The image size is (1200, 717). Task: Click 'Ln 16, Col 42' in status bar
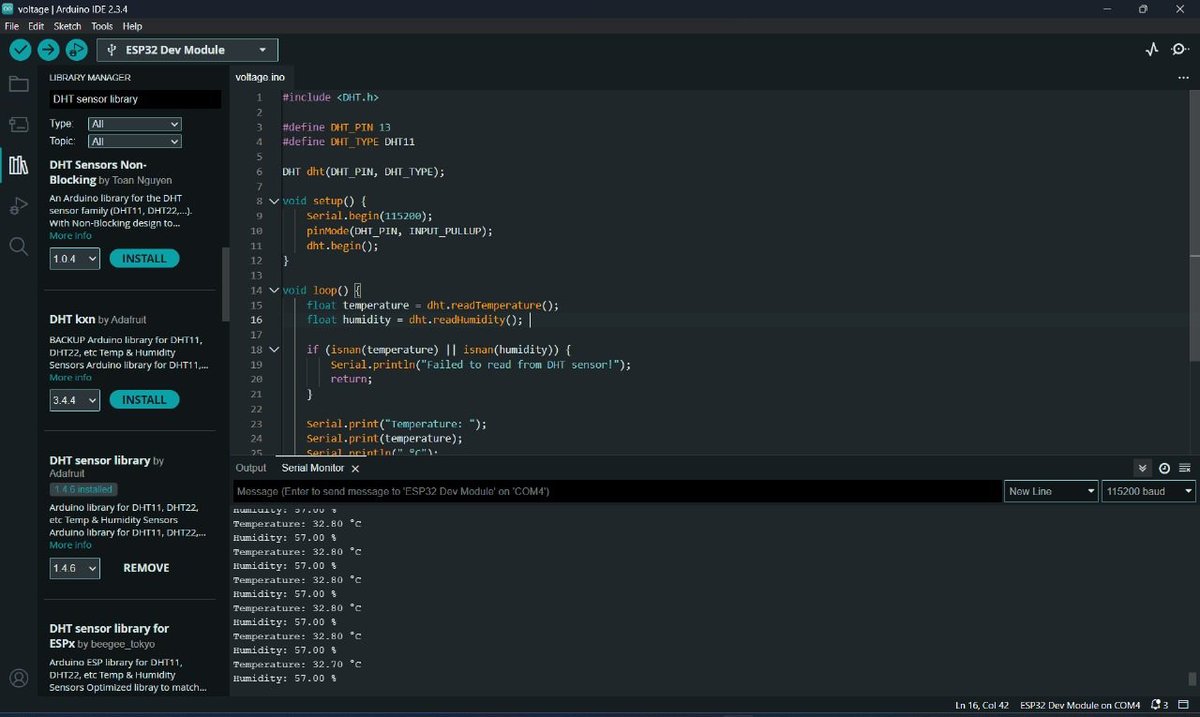(x=981, y=705)
